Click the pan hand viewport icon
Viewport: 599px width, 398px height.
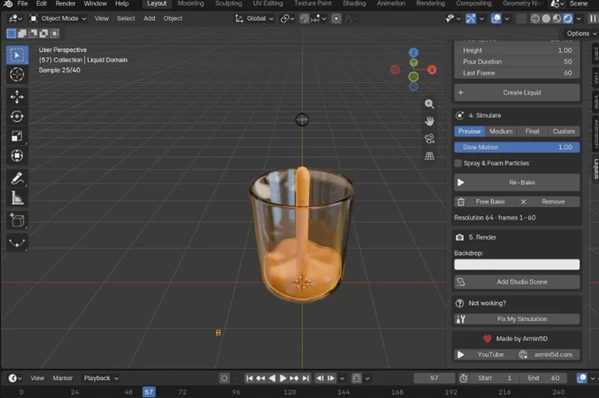pos(429,121)
